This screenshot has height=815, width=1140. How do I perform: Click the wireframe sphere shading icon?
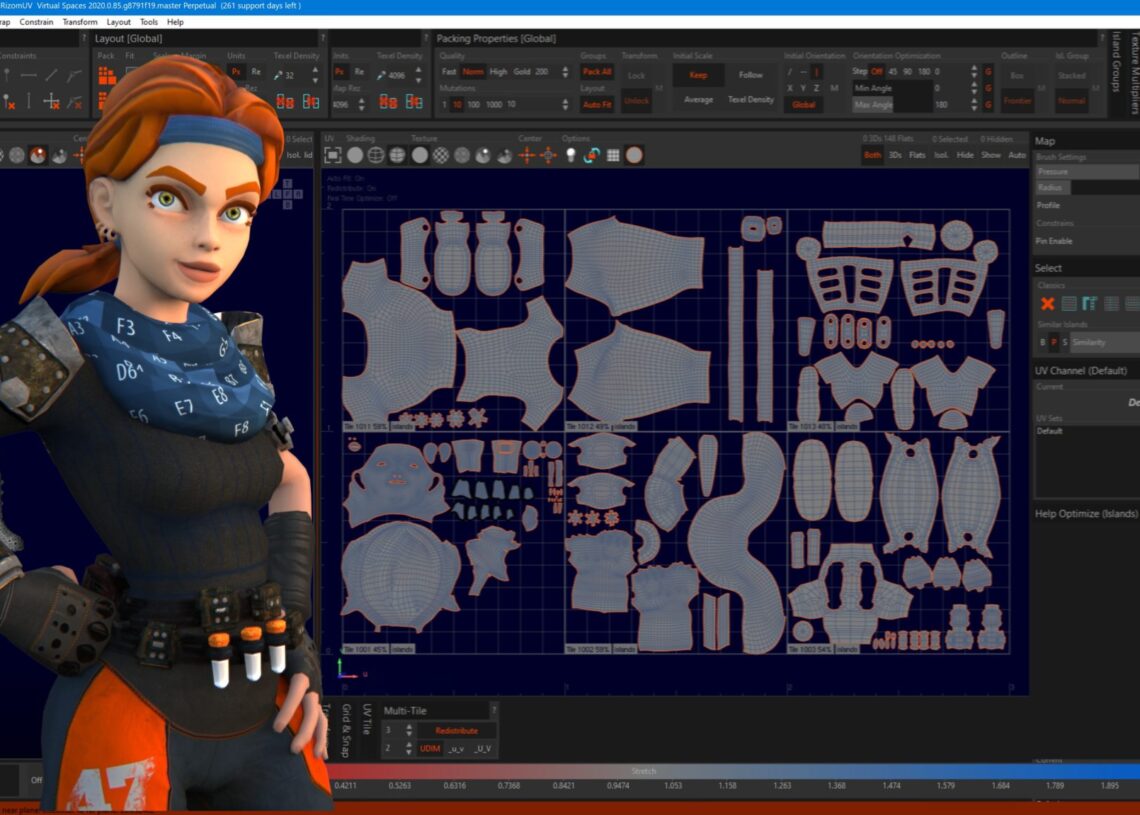click(376, 155)
